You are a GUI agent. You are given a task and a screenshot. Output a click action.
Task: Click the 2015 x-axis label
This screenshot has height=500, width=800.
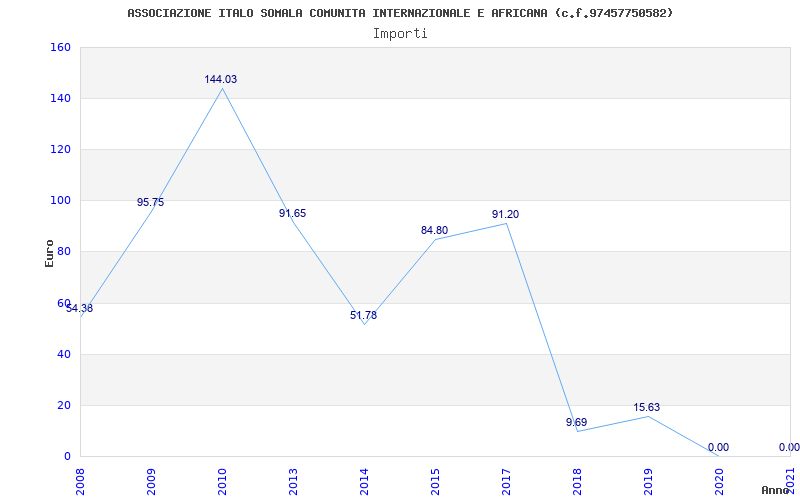(435, 481)
